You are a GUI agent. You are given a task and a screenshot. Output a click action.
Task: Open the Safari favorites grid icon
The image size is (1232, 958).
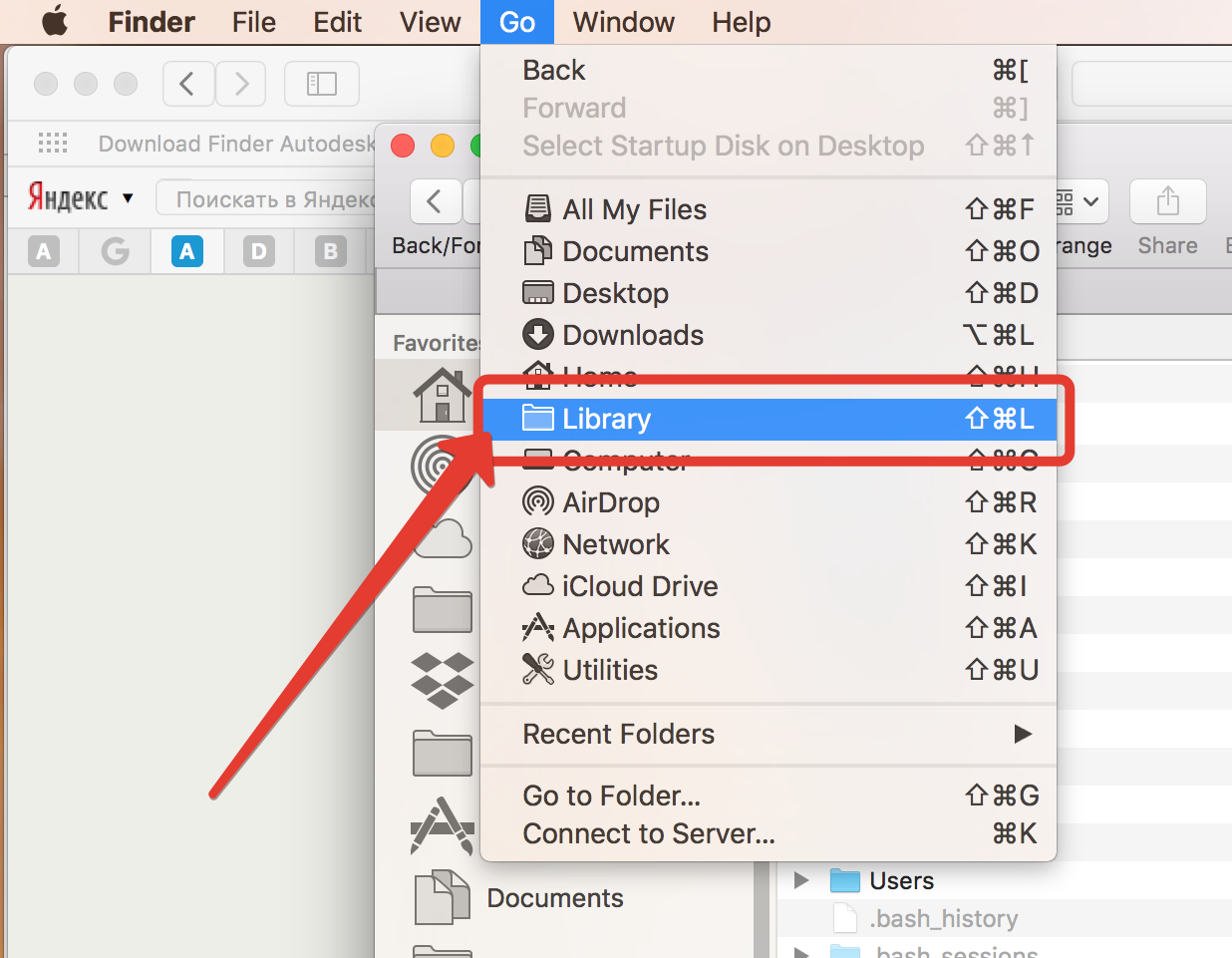[53, 144]
